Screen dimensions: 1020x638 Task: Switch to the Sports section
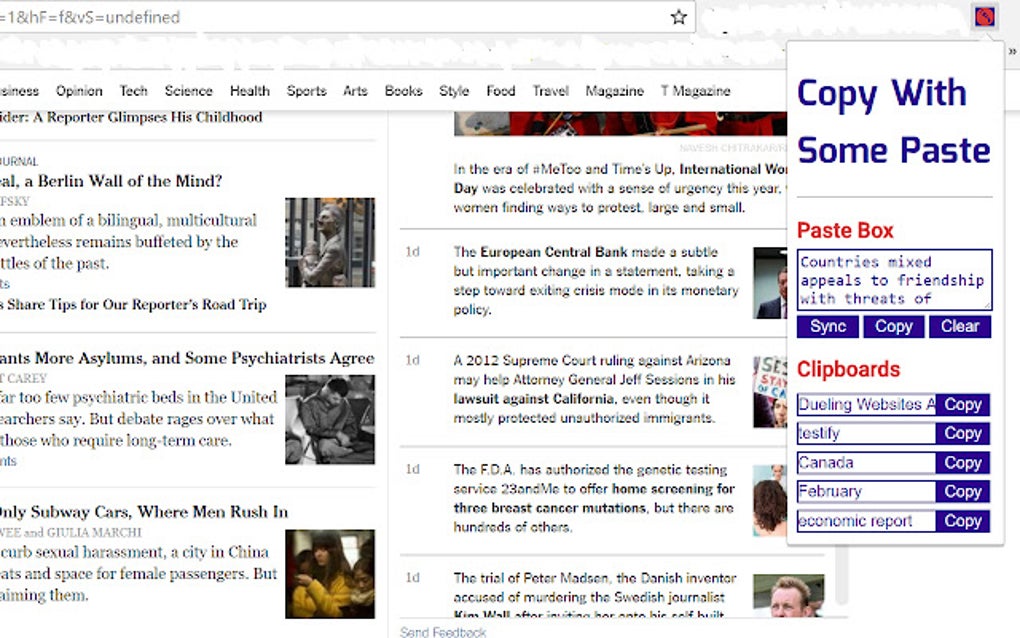coord(306,90)
